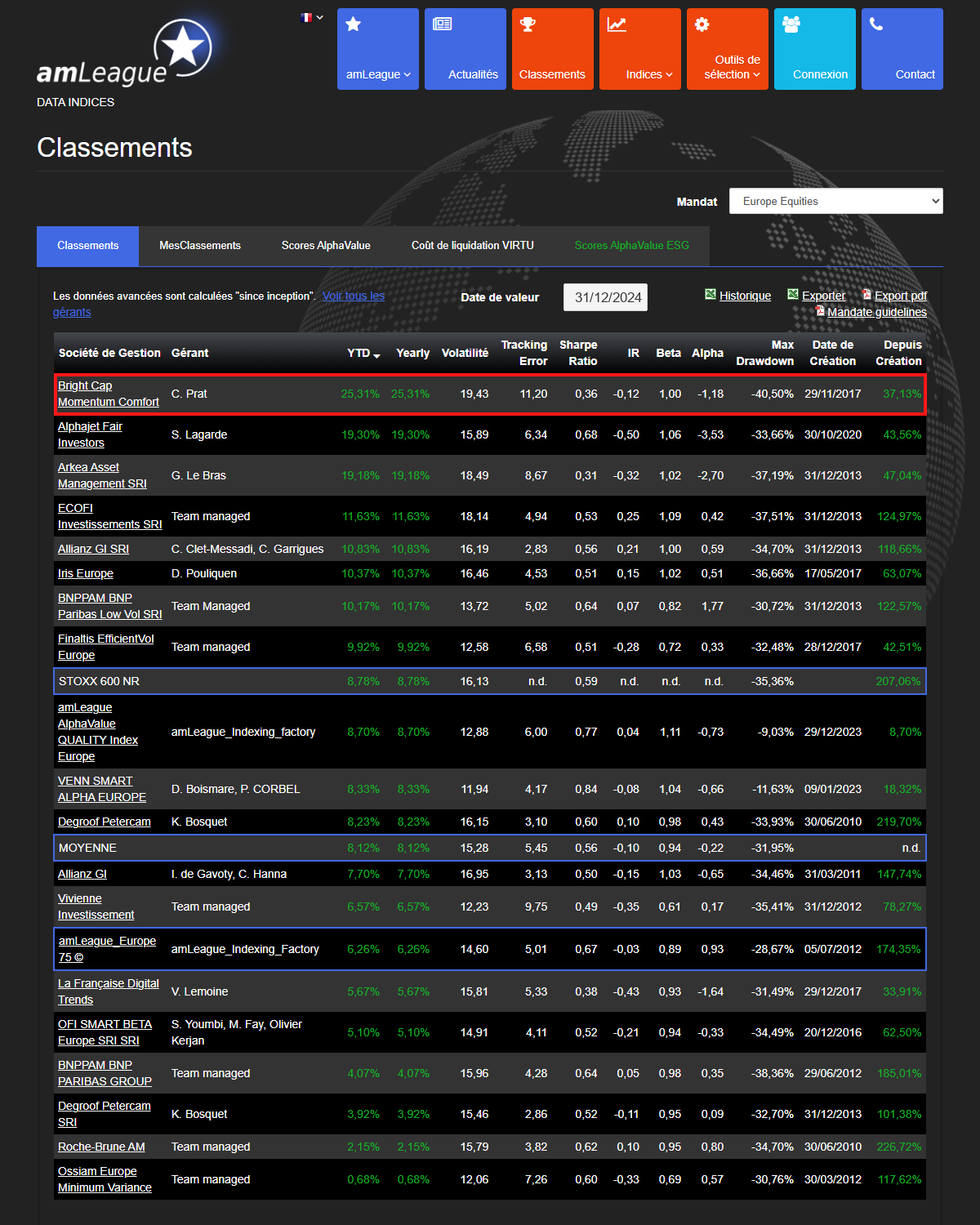The width and height of the screenshot is (980, 1225).
Task: Open amLeague AlphaValue QUALITY Index Europe
Action: (98, 732)
